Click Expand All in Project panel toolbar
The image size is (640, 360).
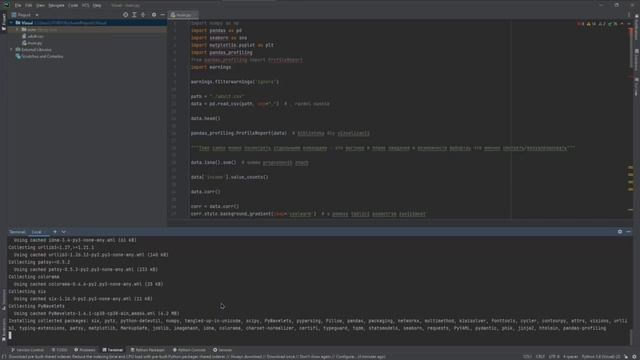pyautogui.click(x=134, y=15)
